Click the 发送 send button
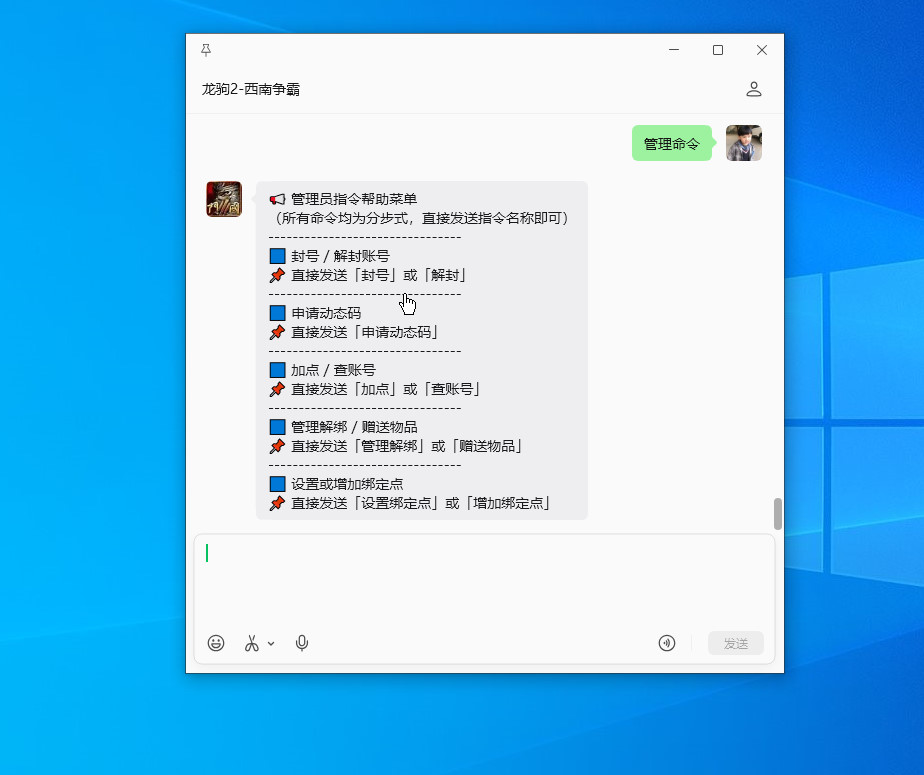 [x=735, y=644]
